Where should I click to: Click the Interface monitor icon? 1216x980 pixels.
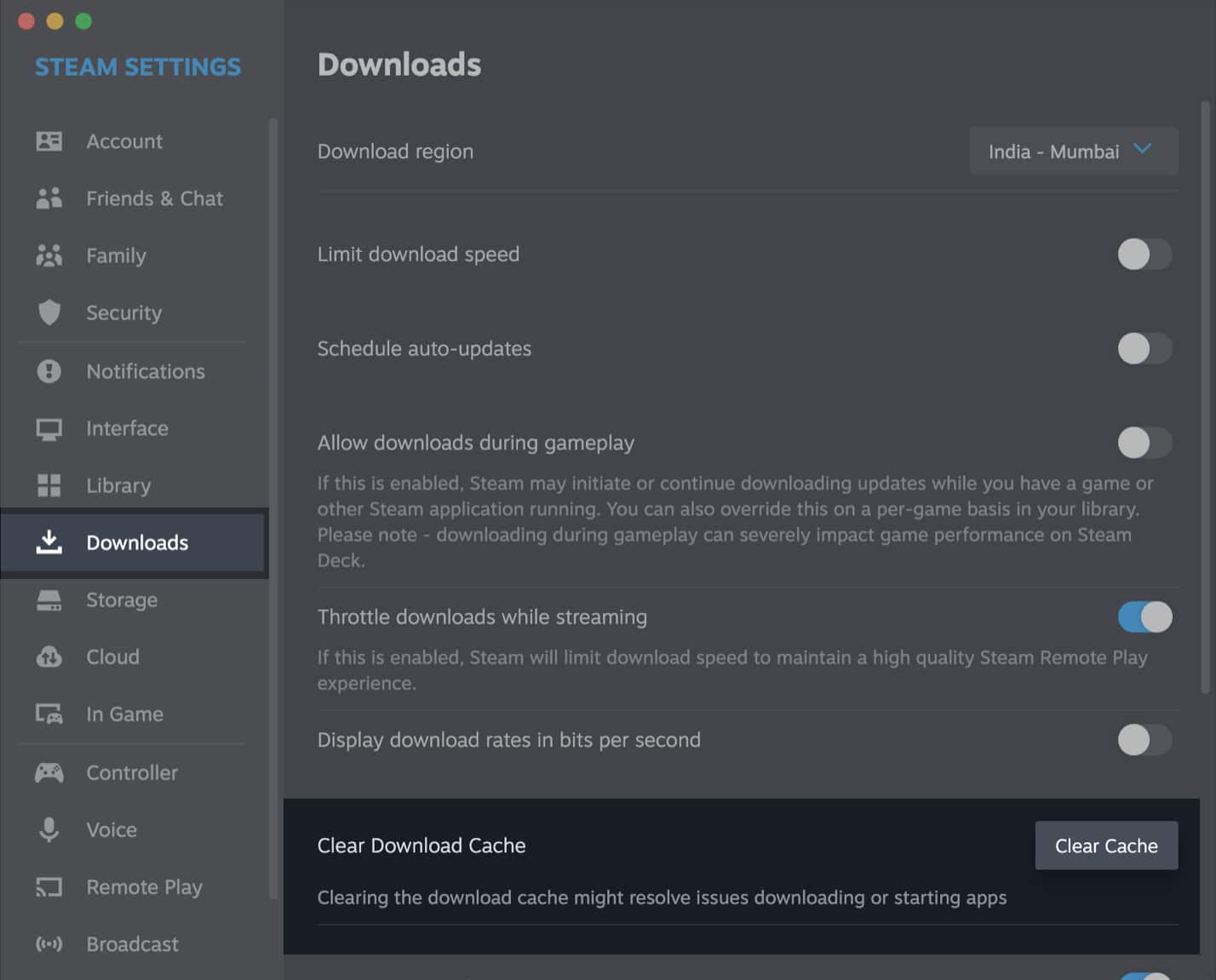pyautogui.click(x=49, y=429)
